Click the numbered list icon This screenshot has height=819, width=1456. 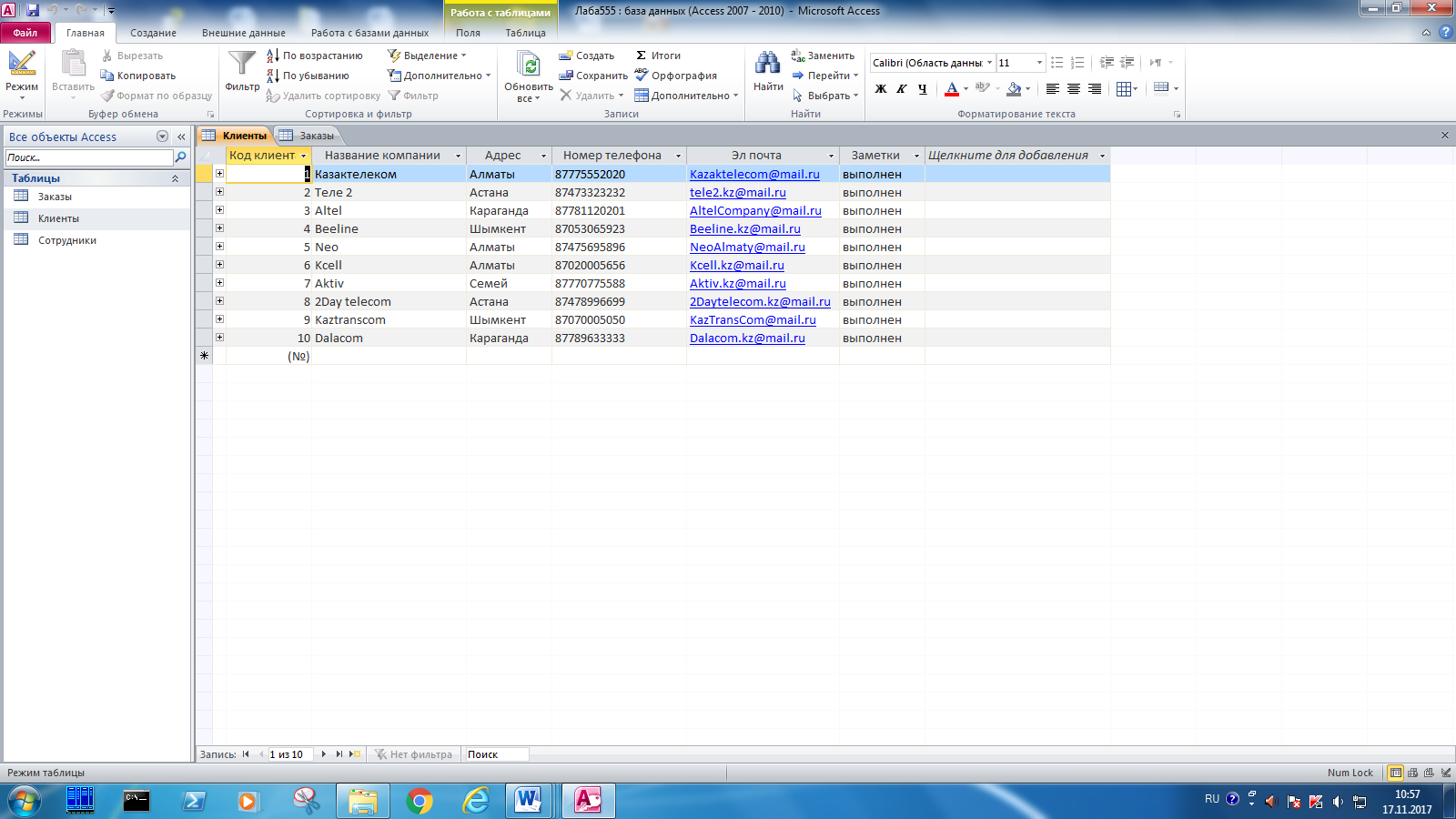[1077, 63]
